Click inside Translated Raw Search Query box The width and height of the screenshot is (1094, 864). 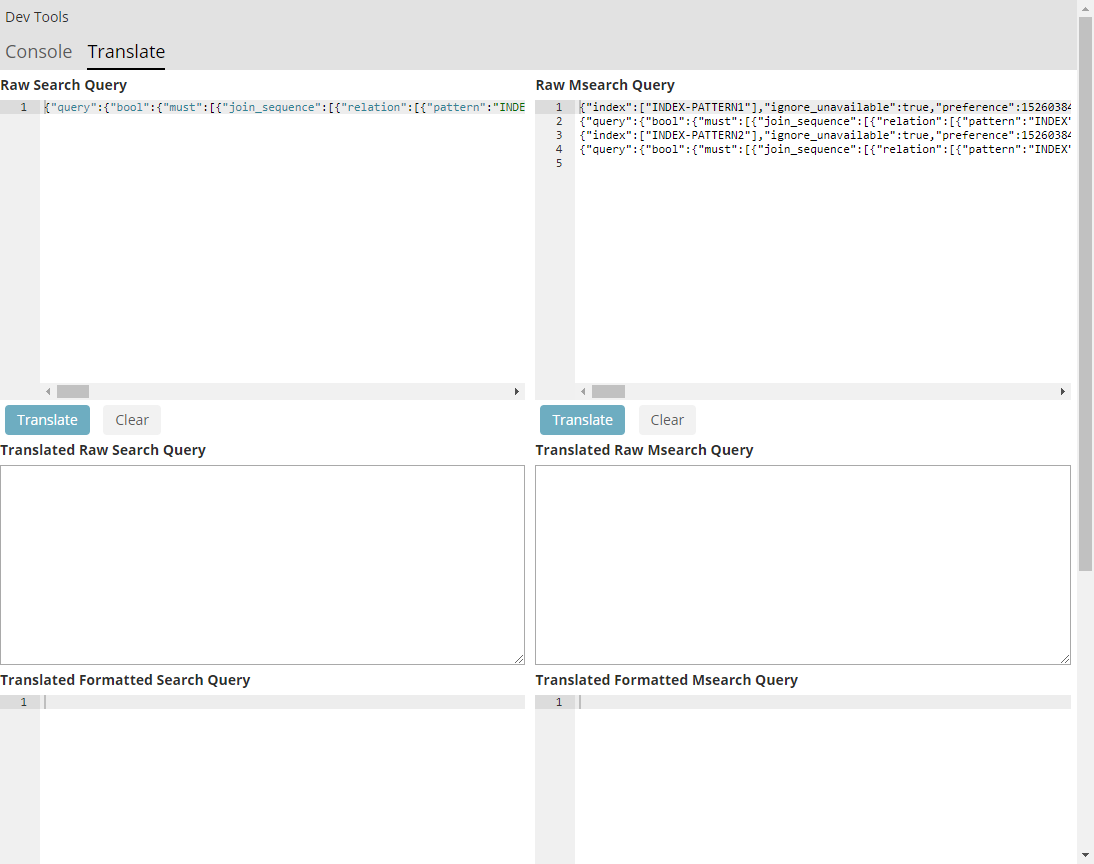(262, 563)
